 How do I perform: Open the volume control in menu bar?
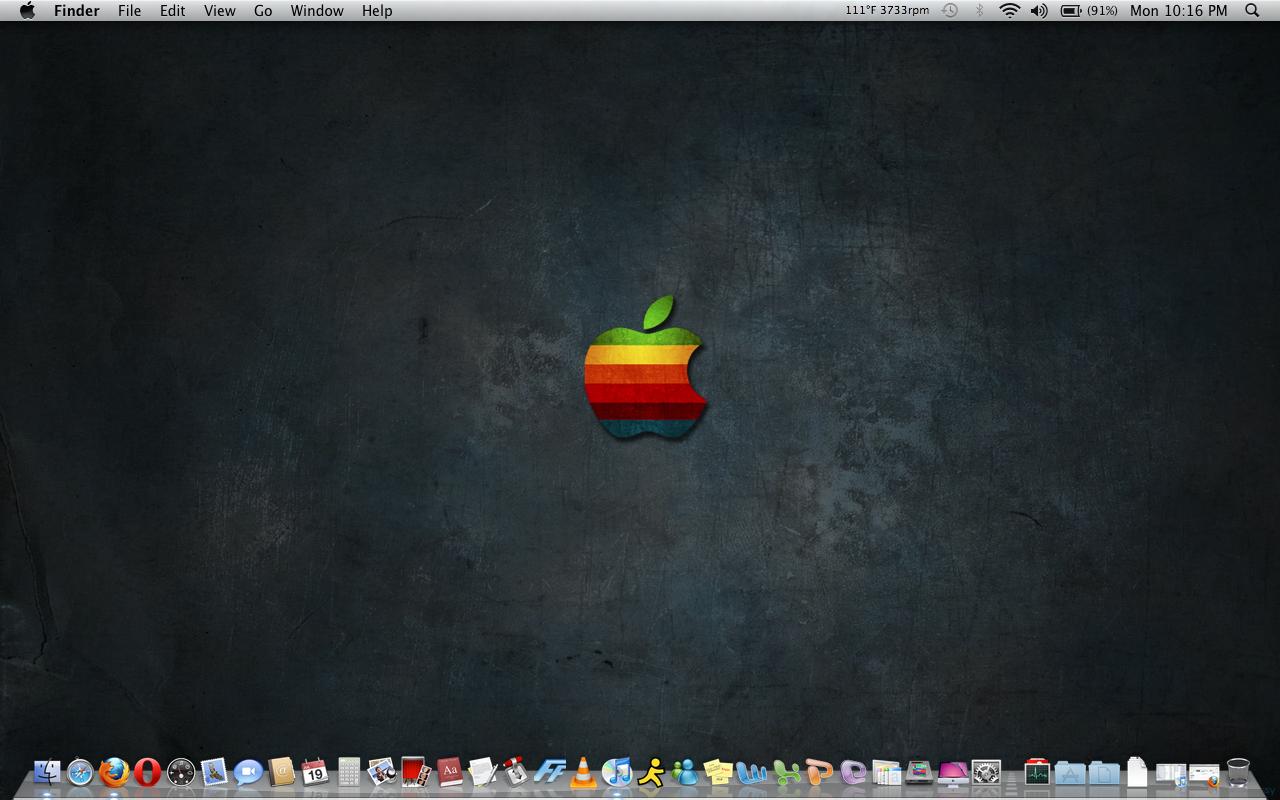[x=1040, y=11]
